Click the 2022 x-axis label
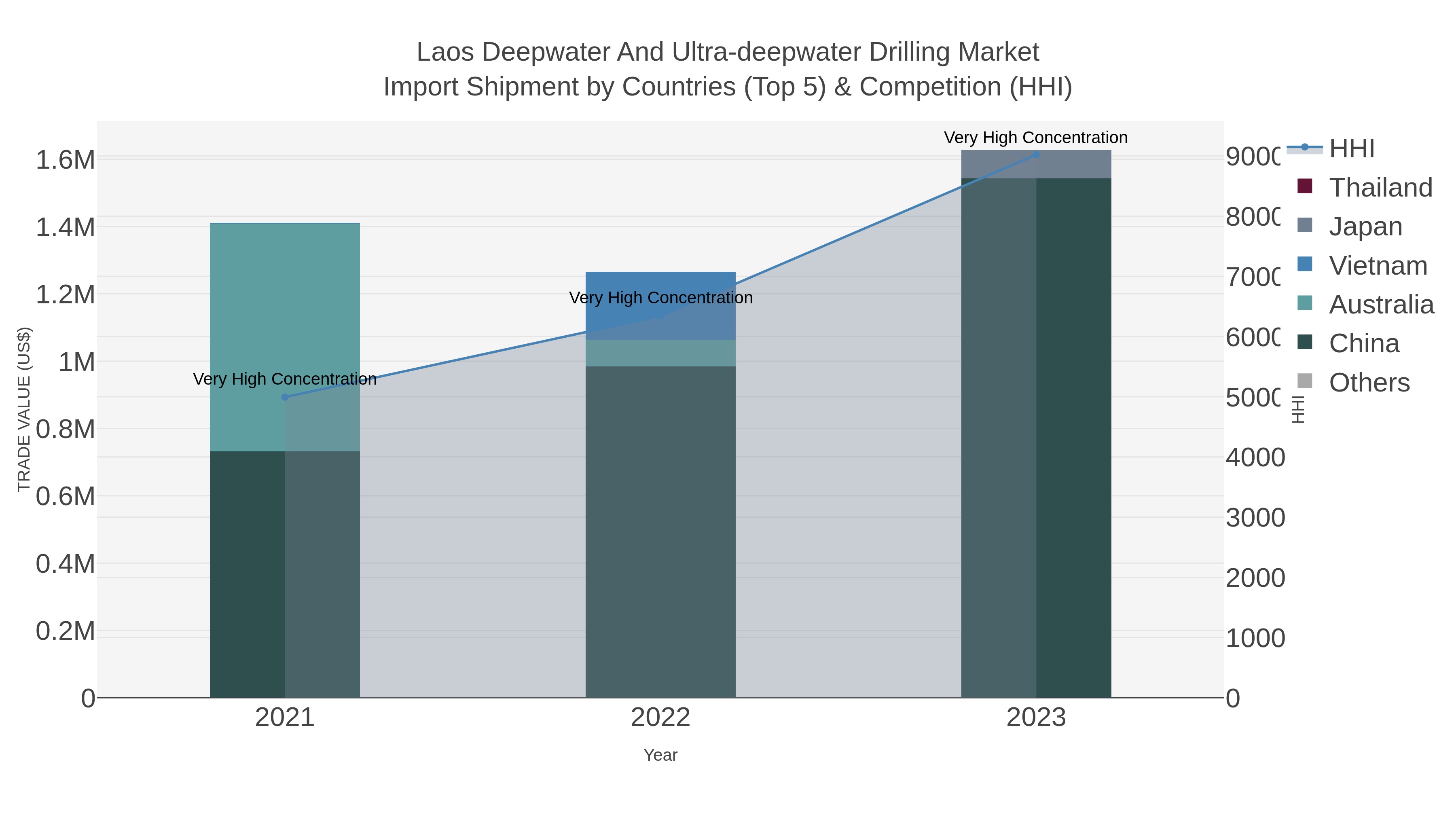1456x819 pixels. click(661, 718)
